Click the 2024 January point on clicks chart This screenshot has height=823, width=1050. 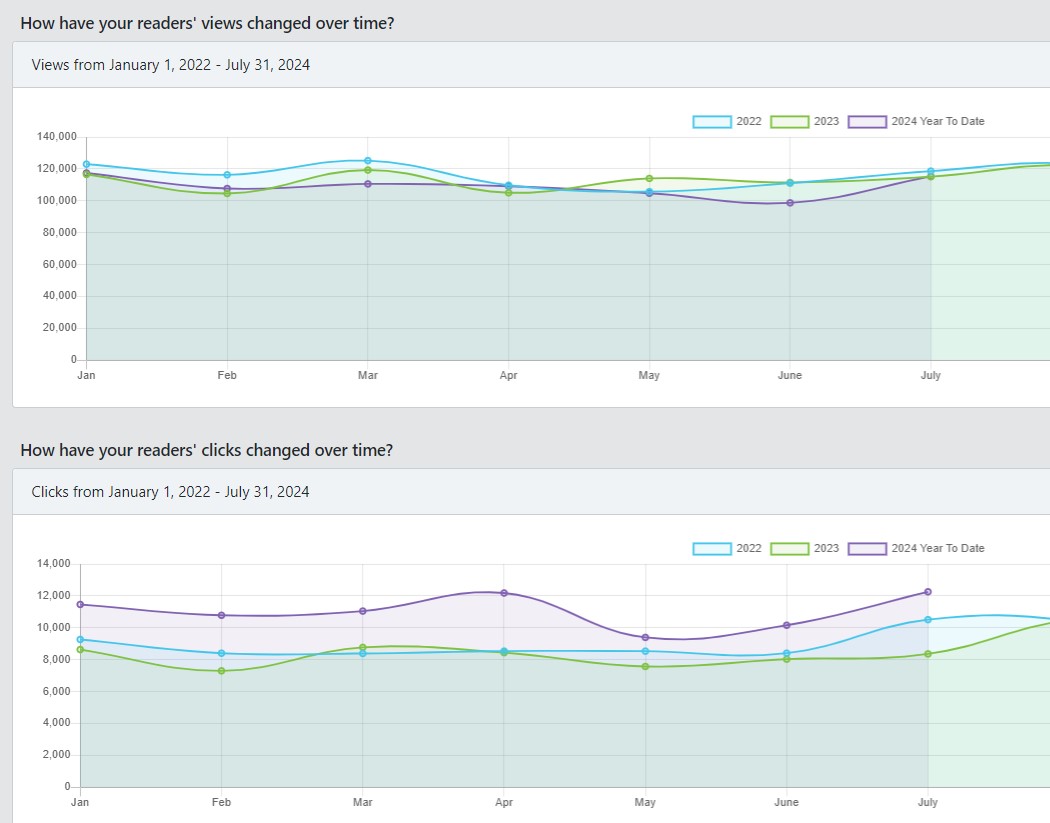[x=80, y=604]
